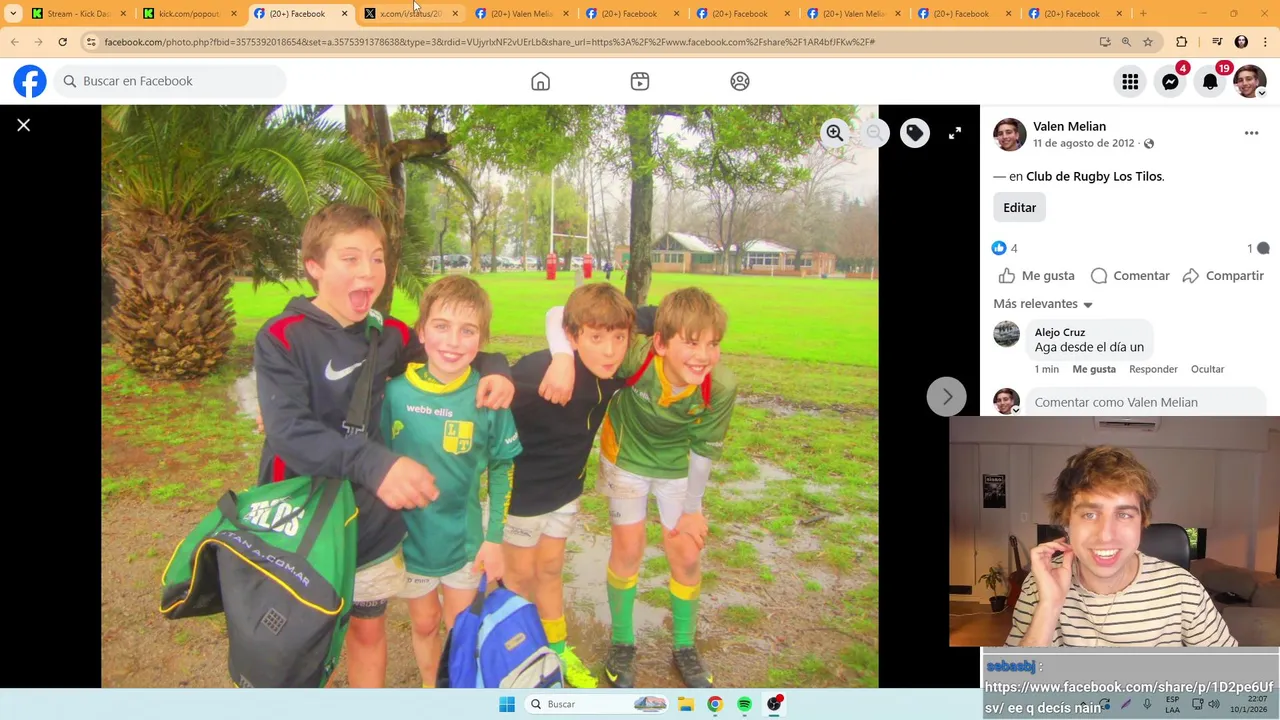Open the circular face icon in top navigation
The height and width of the screenshot is (720, 1280).
(740, 81)
